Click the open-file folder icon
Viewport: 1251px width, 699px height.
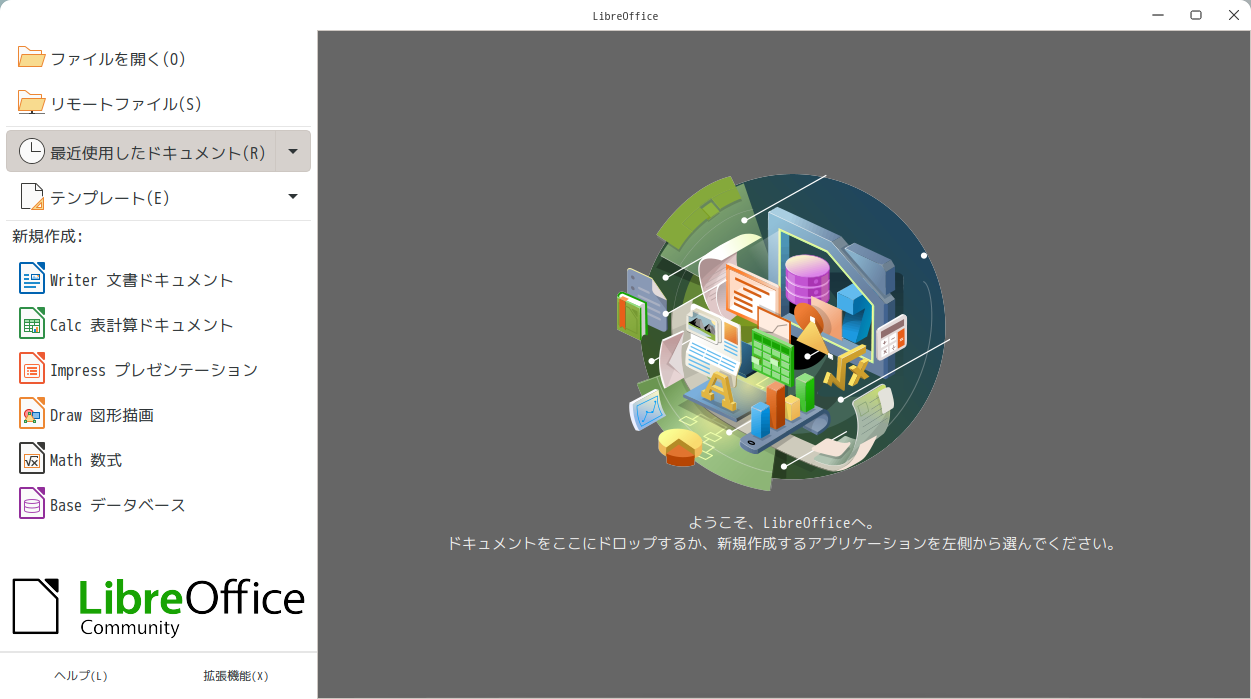31,58
